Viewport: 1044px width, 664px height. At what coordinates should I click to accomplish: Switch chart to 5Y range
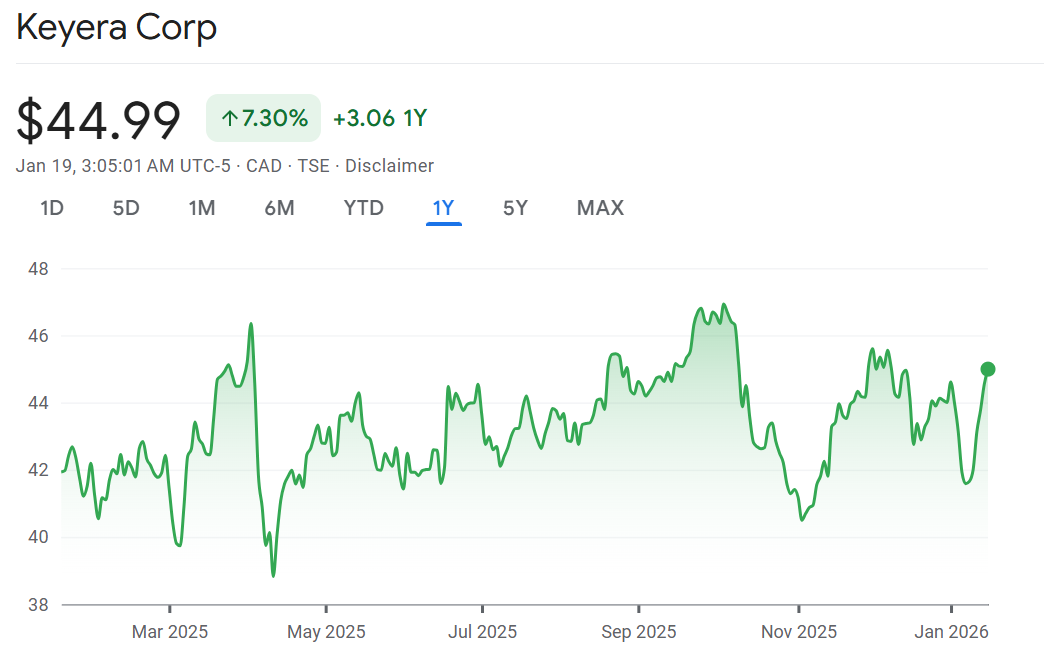pos(515,208)
